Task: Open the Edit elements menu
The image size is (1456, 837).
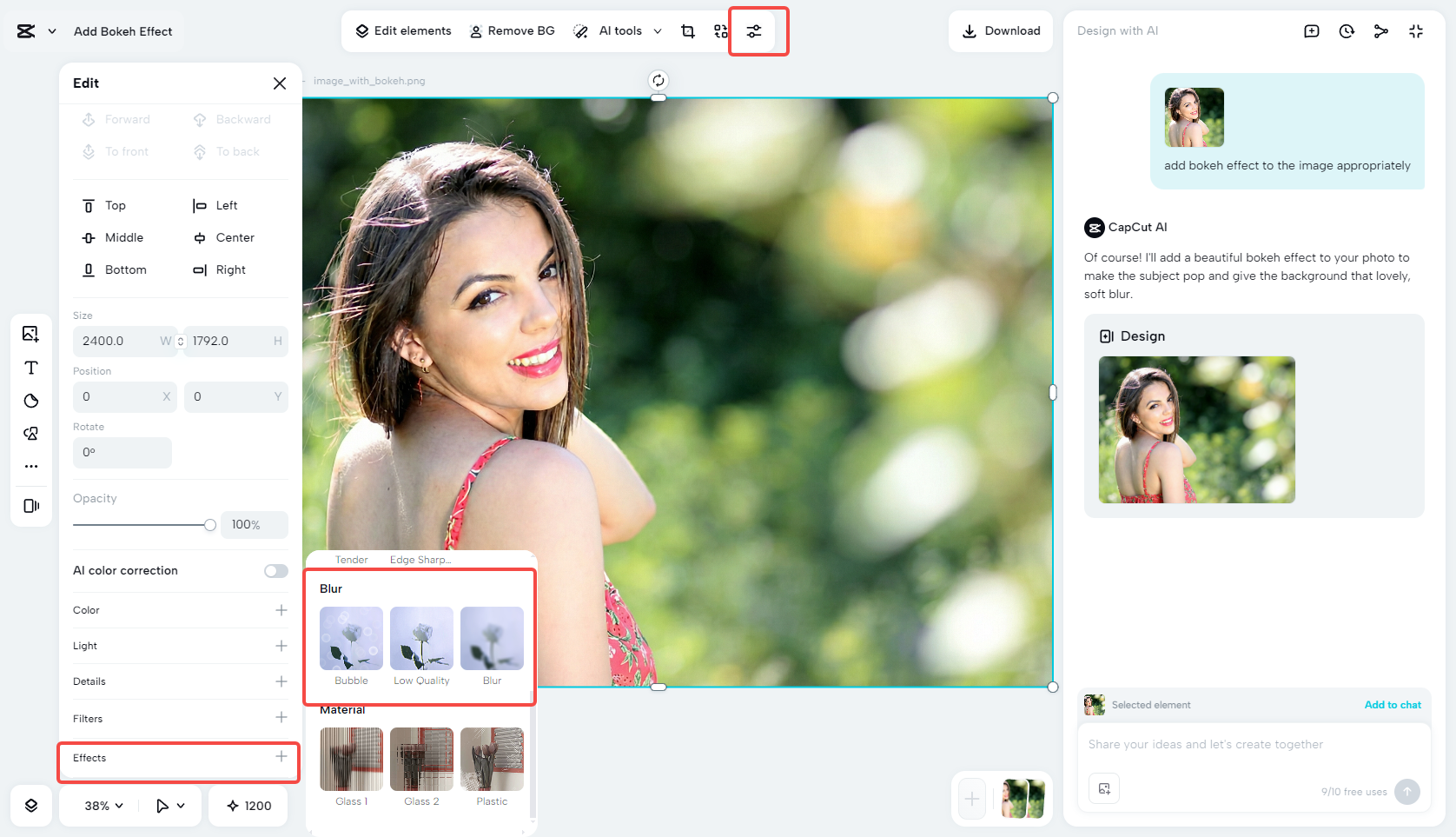Action: pos(402,30)
